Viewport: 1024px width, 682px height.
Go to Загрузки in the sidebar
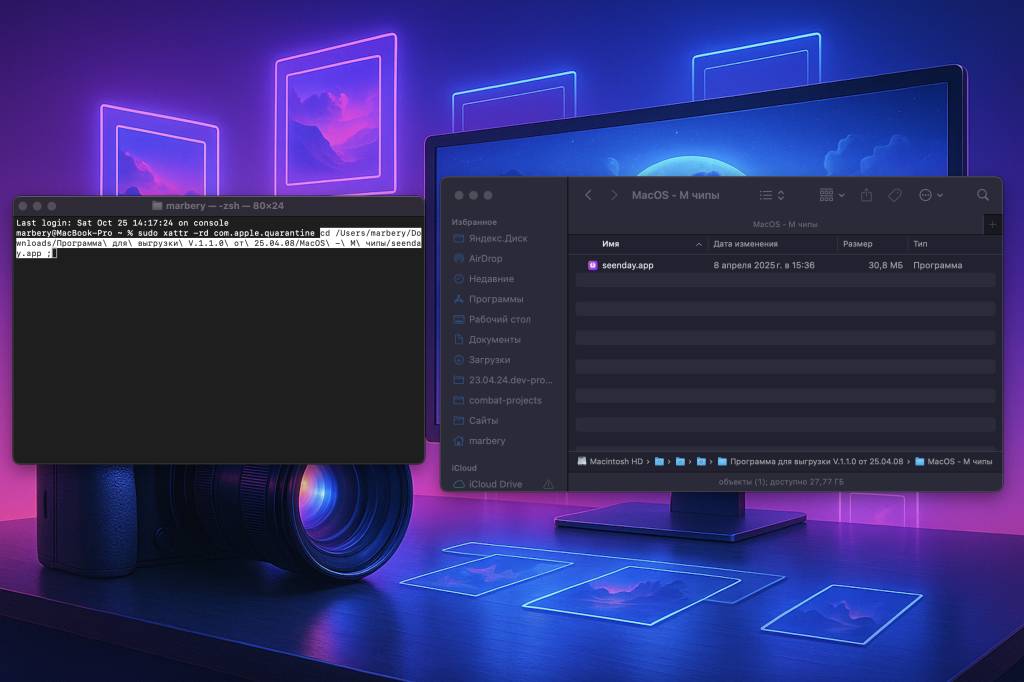click(489, 359)
